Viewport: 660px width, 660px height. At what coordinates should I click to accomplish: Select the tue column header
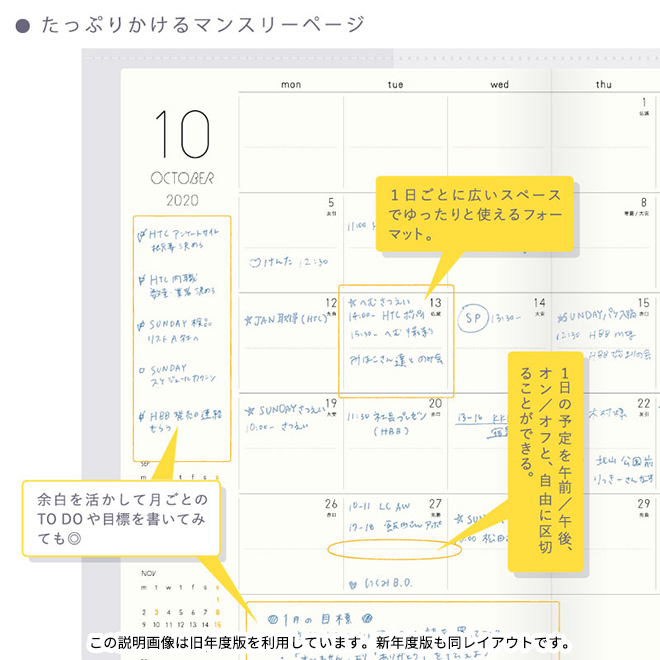point(396,85)
